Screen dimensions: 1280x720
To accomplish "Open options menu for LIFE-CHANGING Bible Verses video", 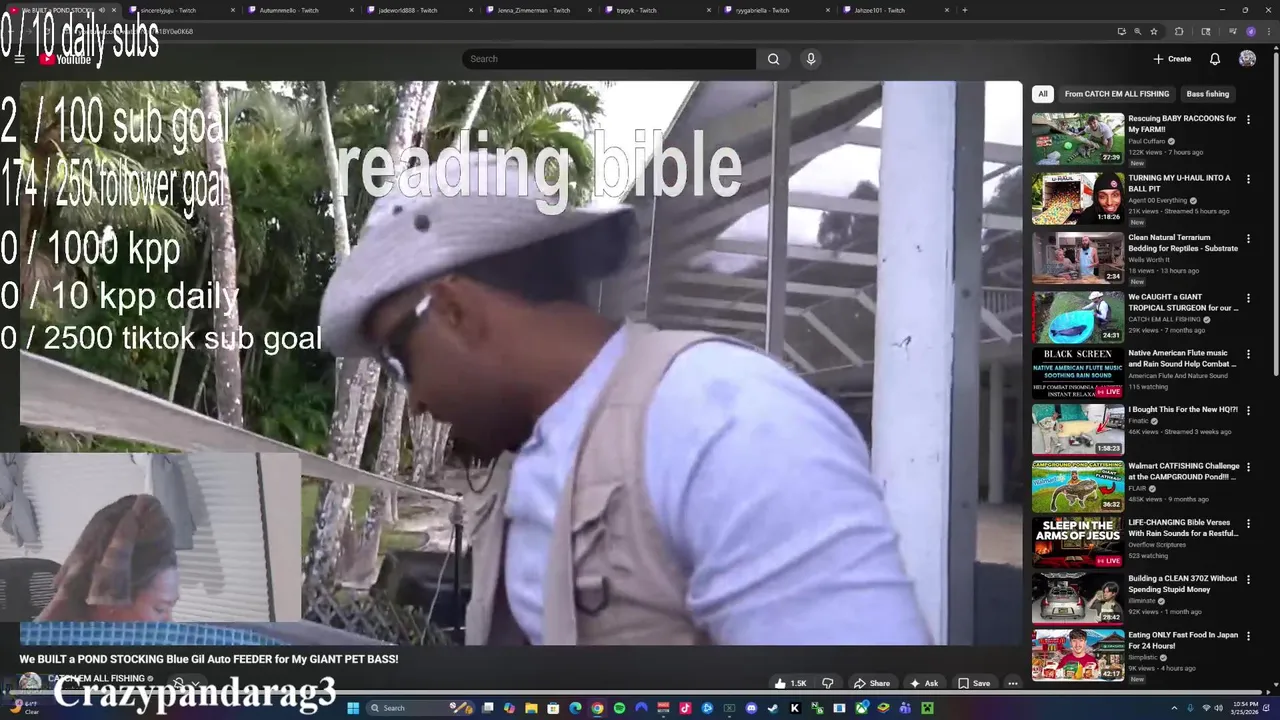I will (1248, 524).
